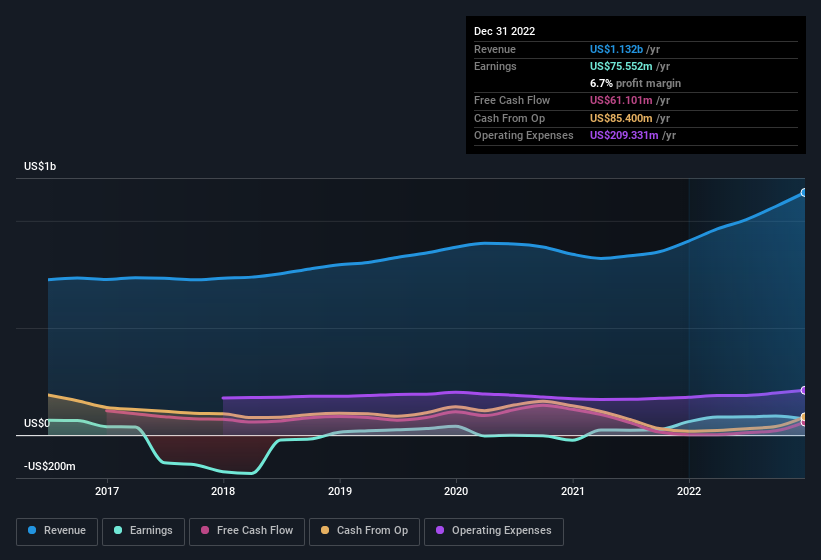
Task: Click the Cash From Op endpoint marker
Action: [804, 417]
